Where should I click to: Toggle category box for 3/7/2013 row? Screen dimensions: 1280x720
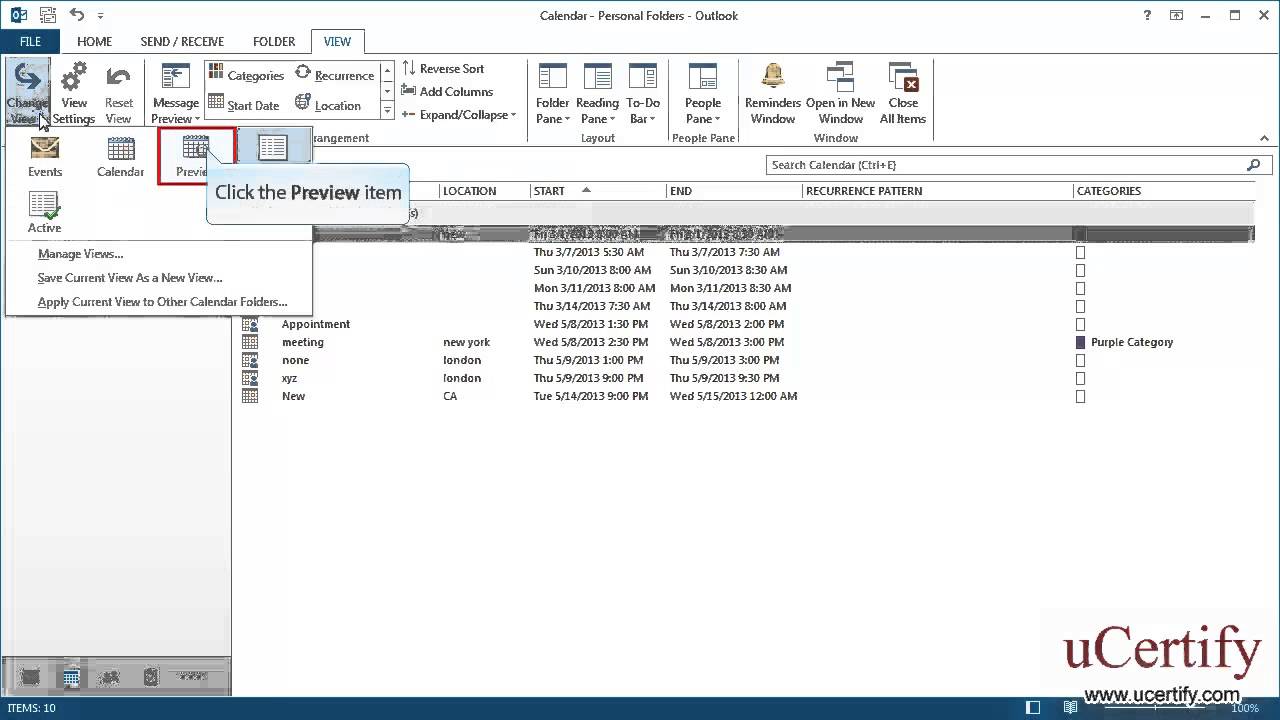(1080, 252)
